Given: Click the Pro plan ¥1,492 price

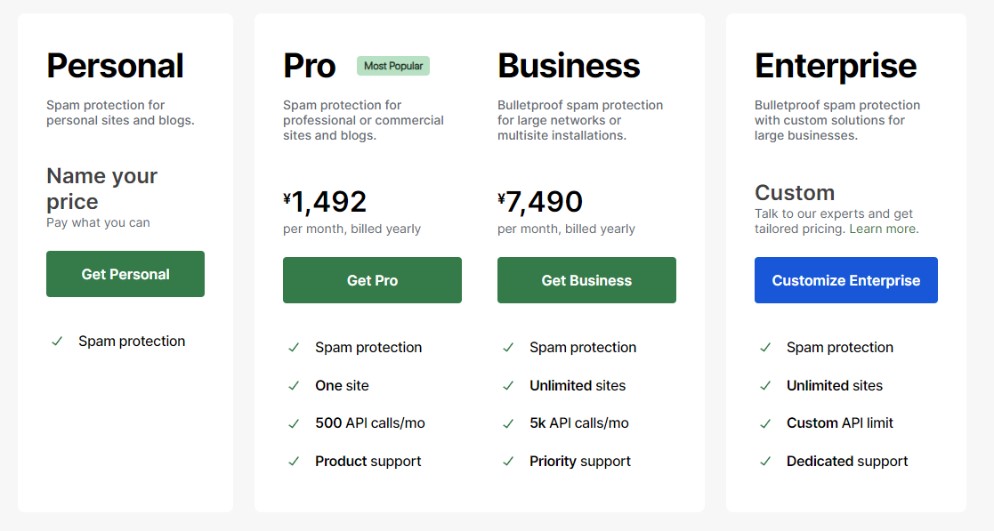Looking at the screenshot, I should (325, 202).
